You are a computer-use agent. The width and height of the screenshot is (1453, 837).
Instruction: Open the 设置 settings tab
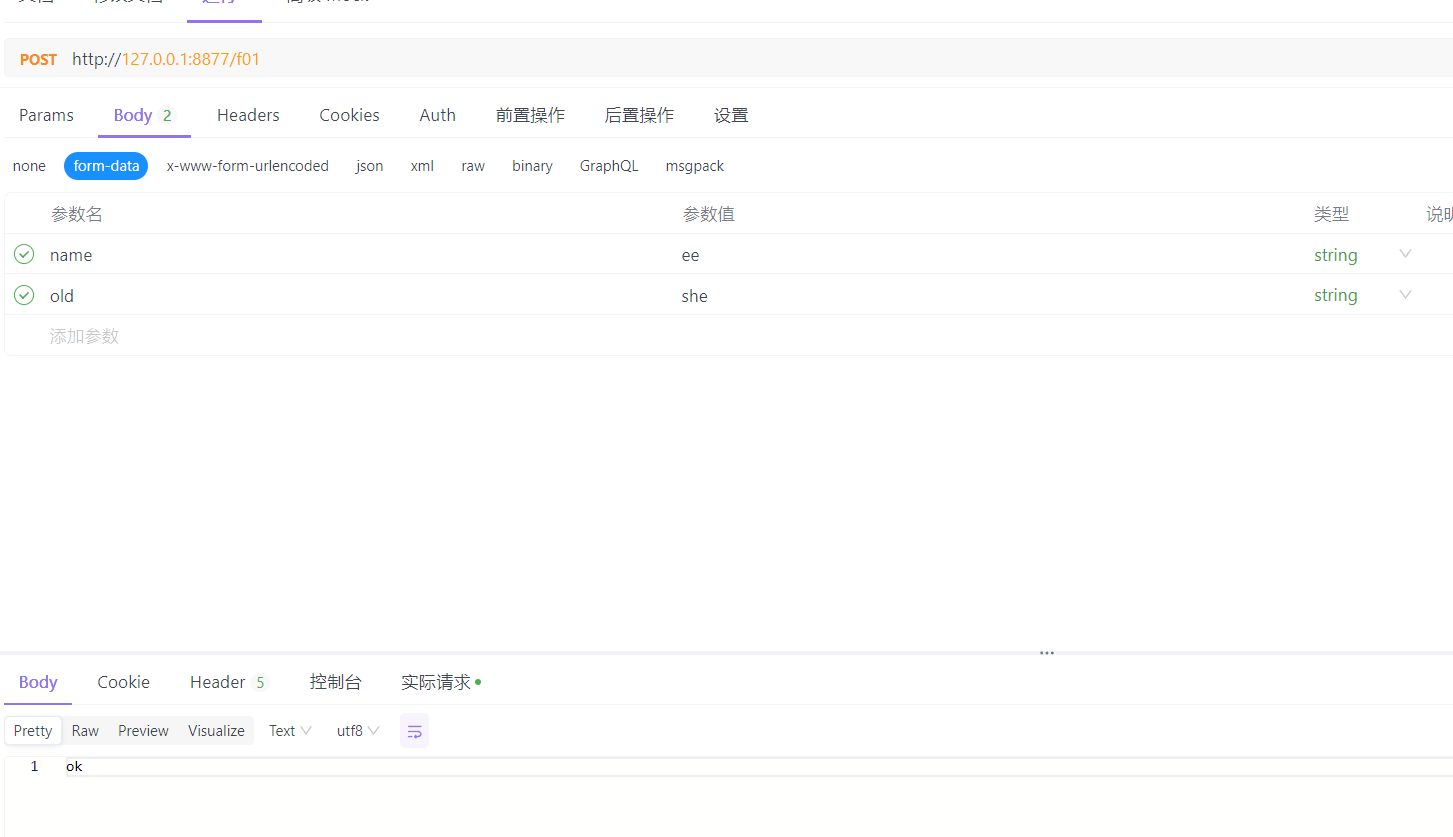(731, 115)
